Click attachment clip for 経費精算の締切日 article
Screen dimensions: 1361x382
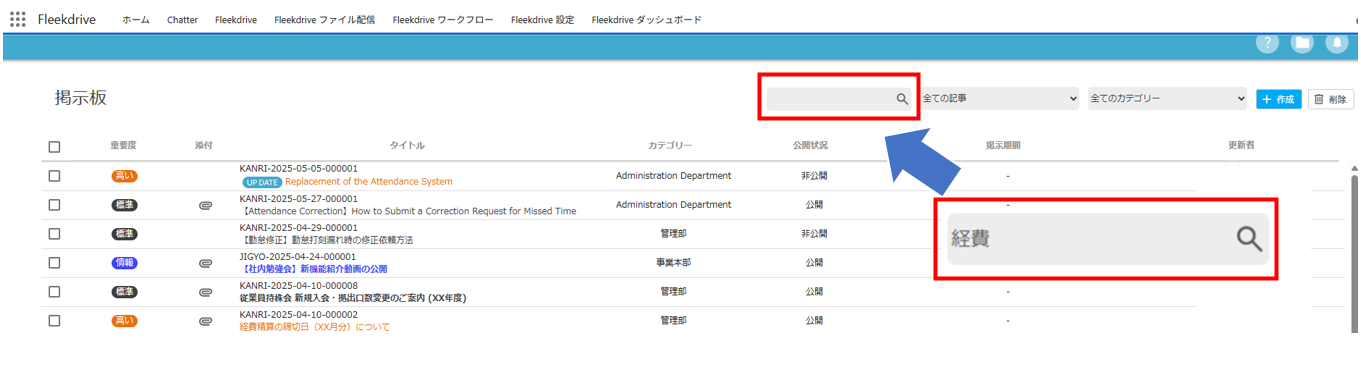point(205,321)
